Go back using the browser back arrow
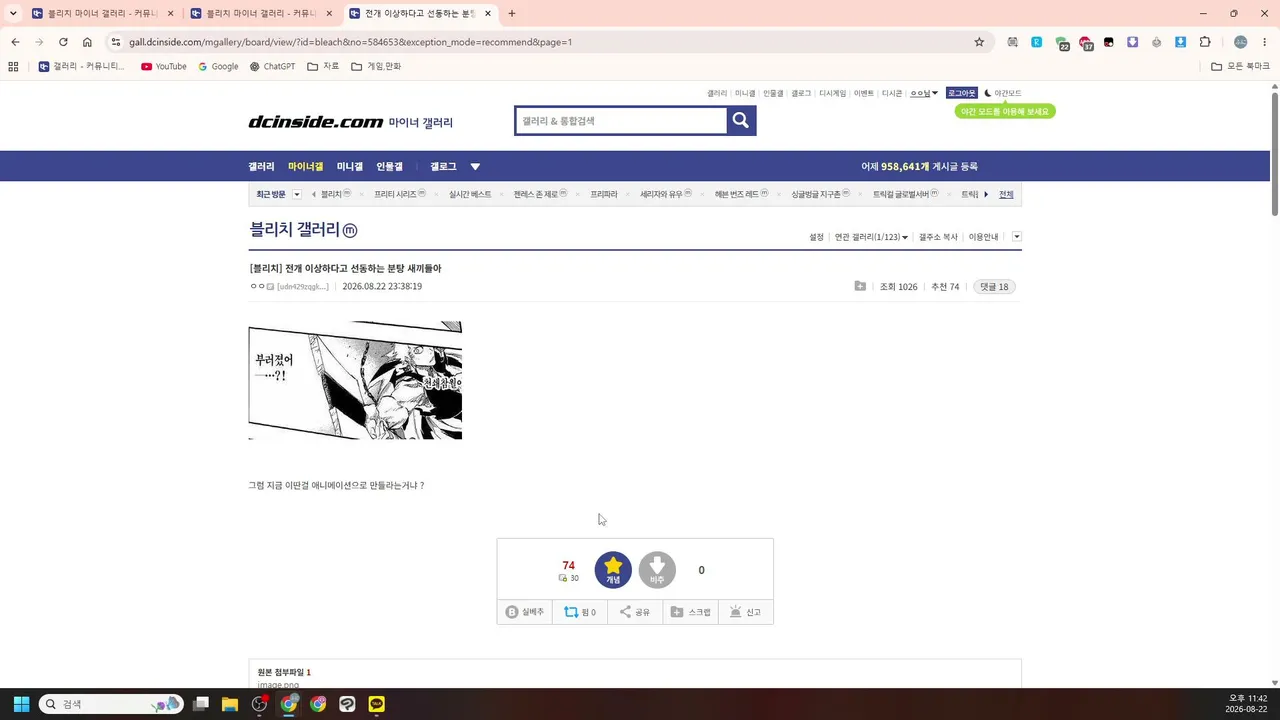Viewport: 1280px width, 720px height. (15, 42)
